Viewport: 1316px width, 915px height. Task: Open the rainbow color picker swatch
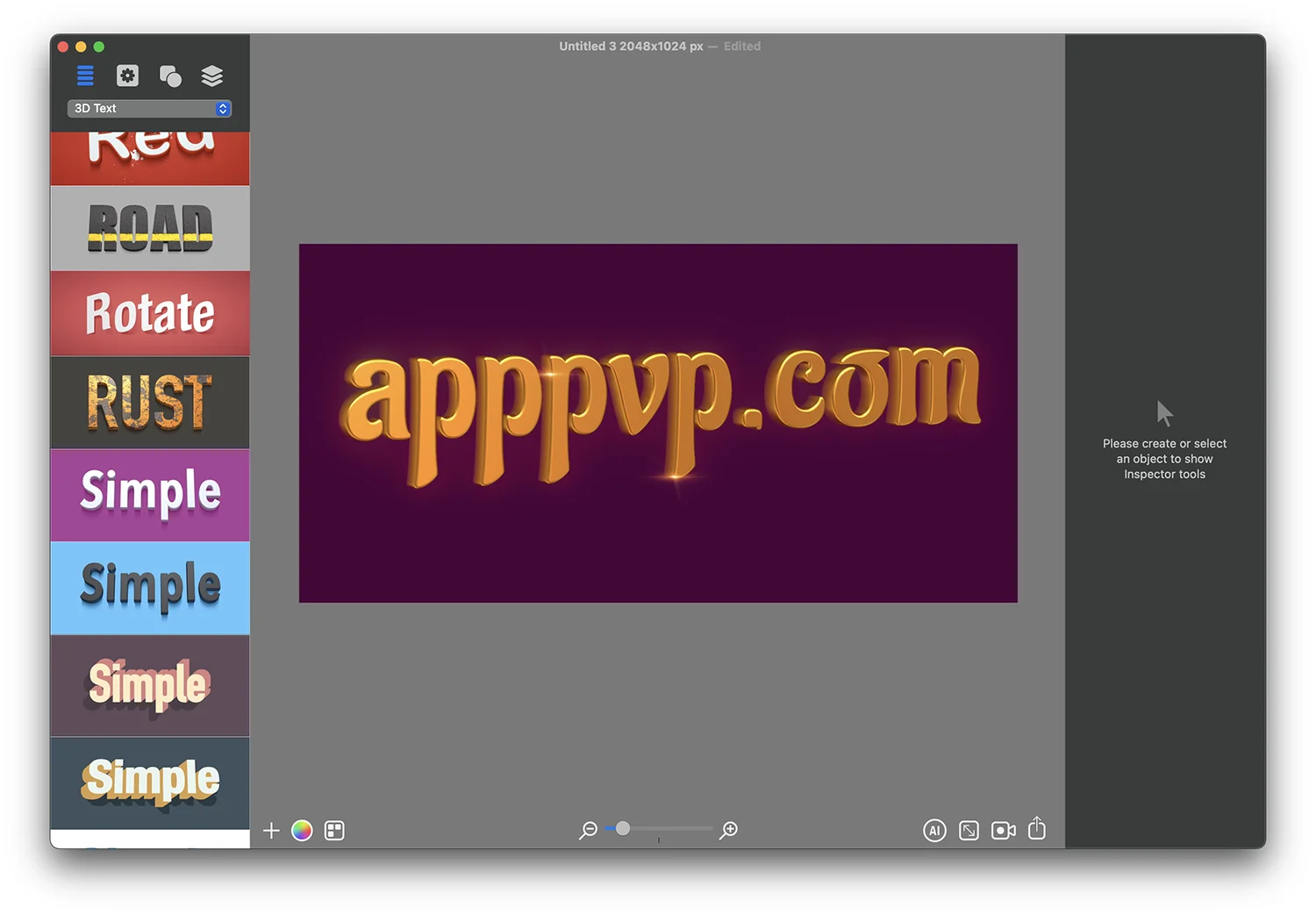coord(302,831)
